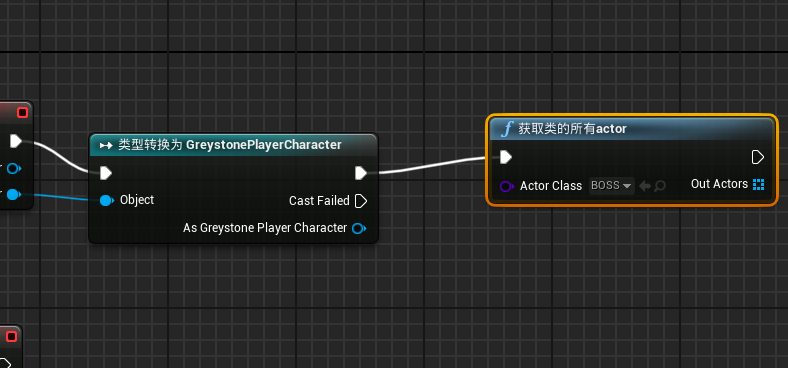The height and width of the screenshot is (368, 788).
Task: Select the 类型转换为 GreystonePlayerCharacter node title
Action: point(230,145)
